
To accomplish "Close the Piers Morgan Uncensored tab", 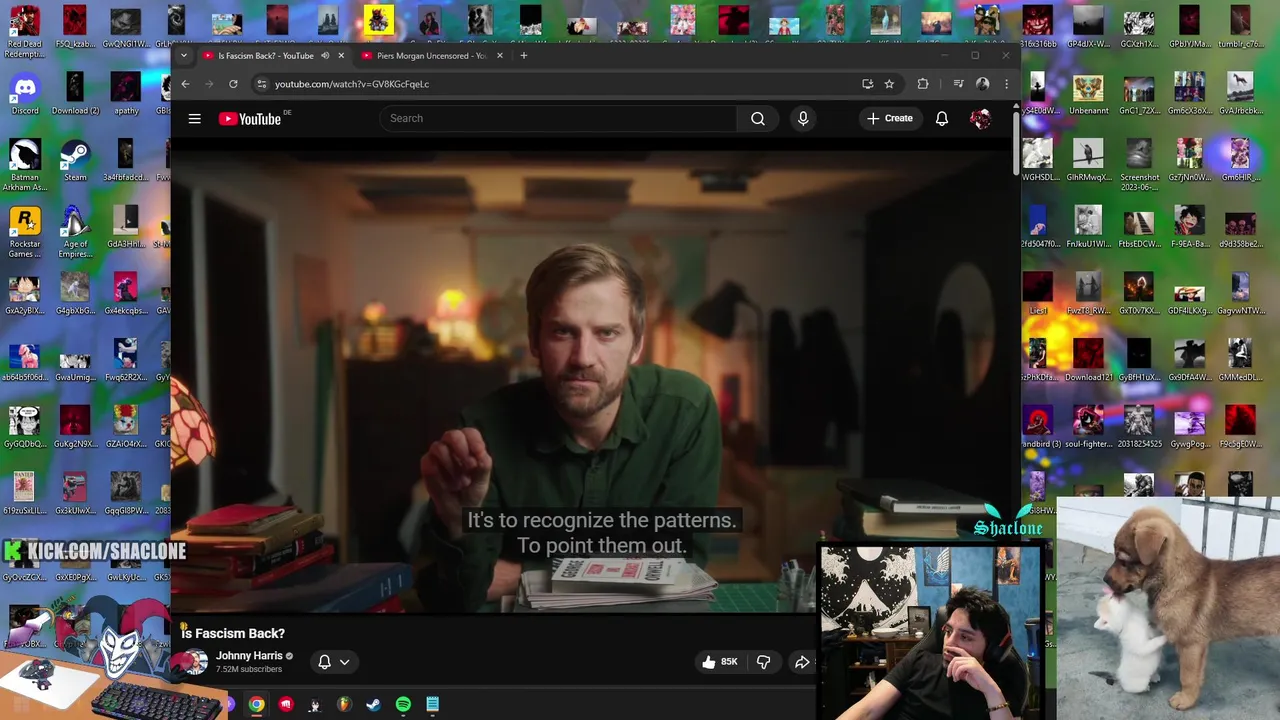I will tap(500, 55).
